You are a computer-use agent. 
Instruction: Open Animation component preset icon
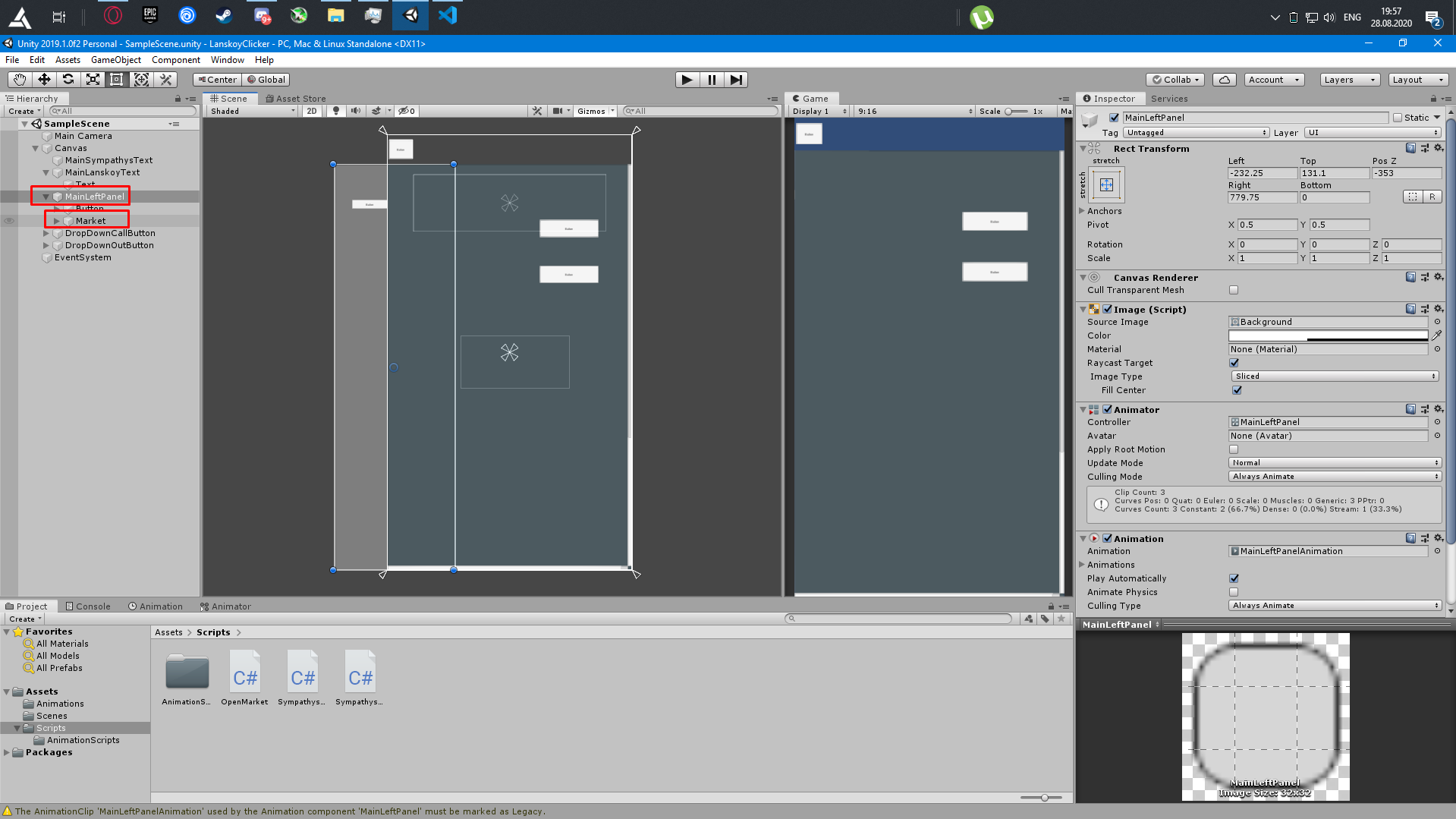[1424, 538]
